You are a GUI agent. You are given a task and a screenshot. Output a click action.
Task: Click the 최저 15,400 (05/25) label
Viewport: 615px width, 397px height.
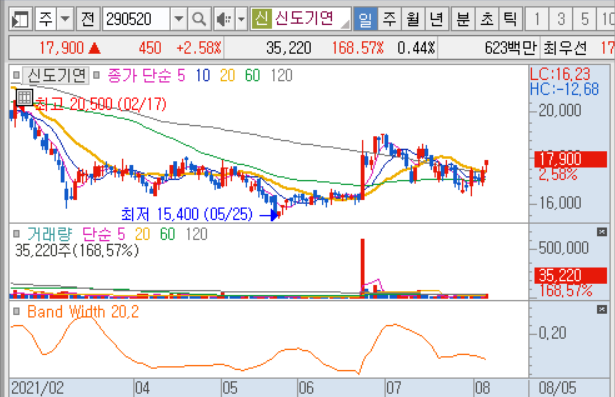point(187,214)
